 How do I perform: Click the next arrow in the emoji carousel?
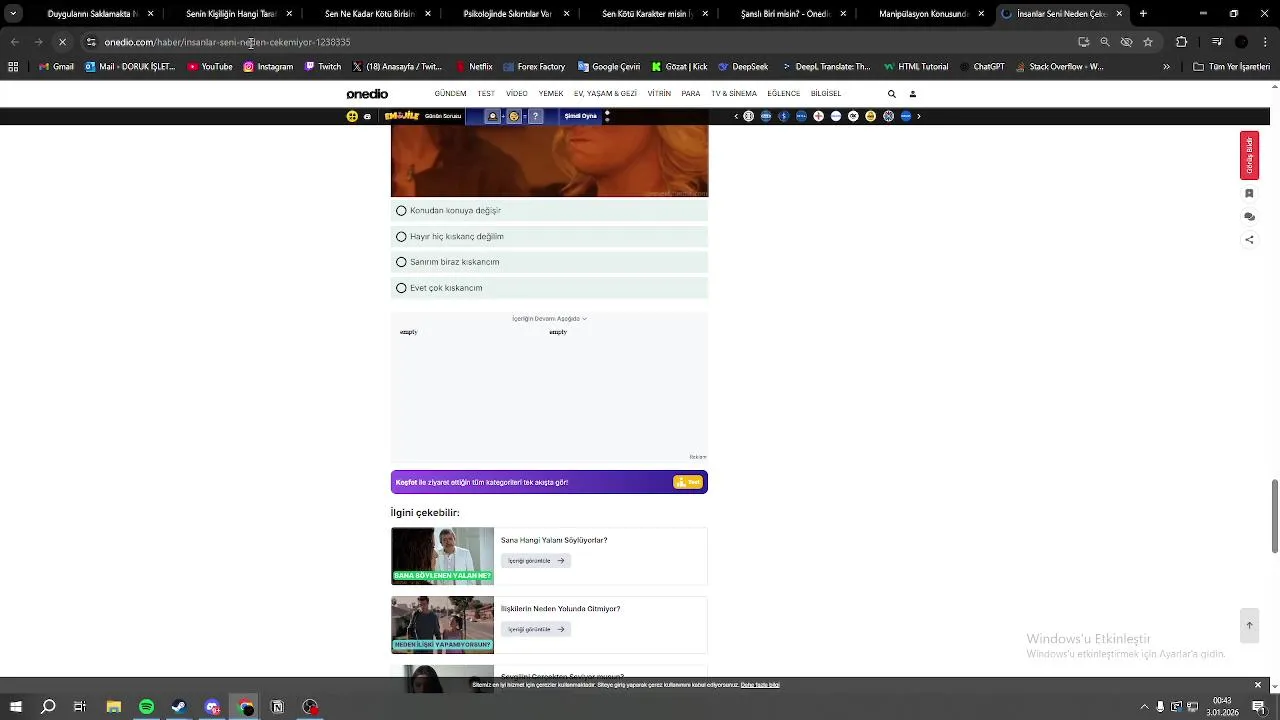pos(919,116)
